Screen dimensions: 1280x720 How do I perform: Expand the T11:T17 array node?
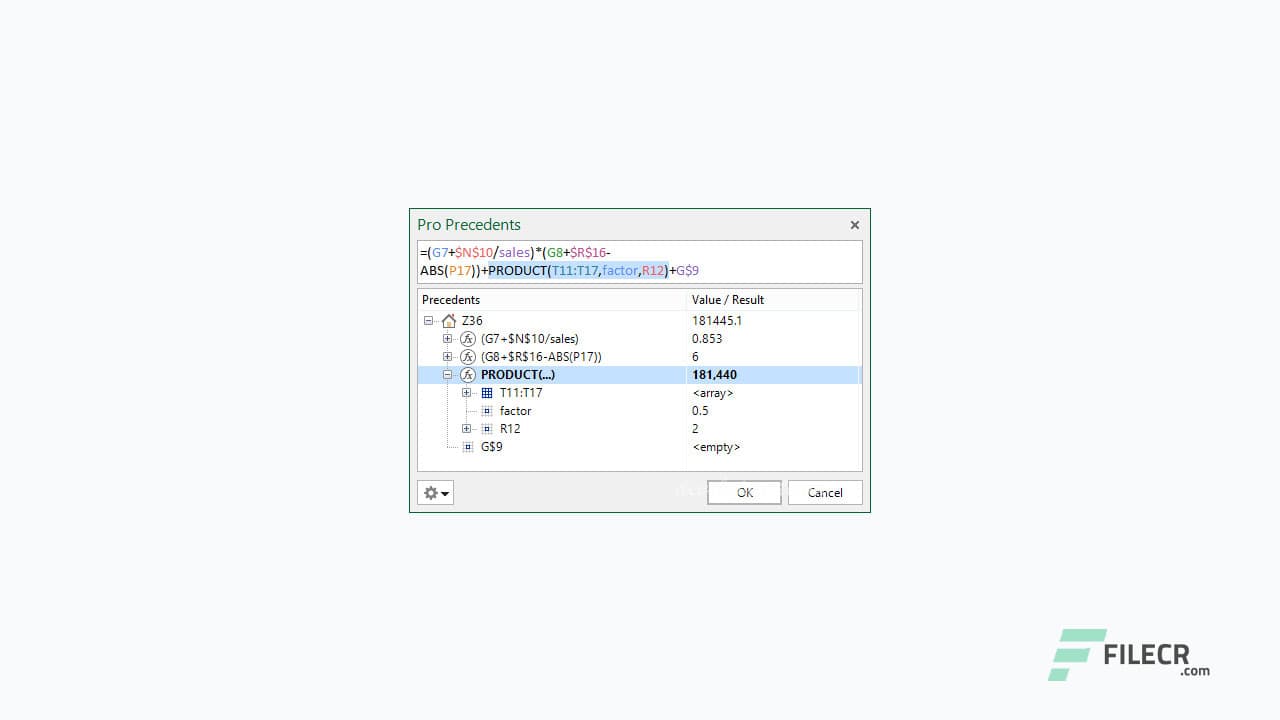click(x=466, y=392)
